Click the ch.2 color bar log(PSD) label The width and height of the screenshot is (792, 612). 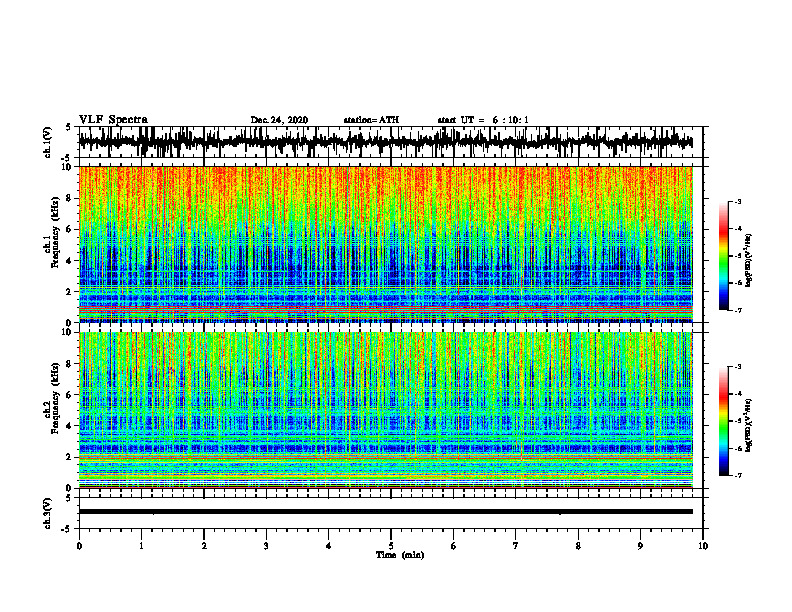[x=749, y=426]
